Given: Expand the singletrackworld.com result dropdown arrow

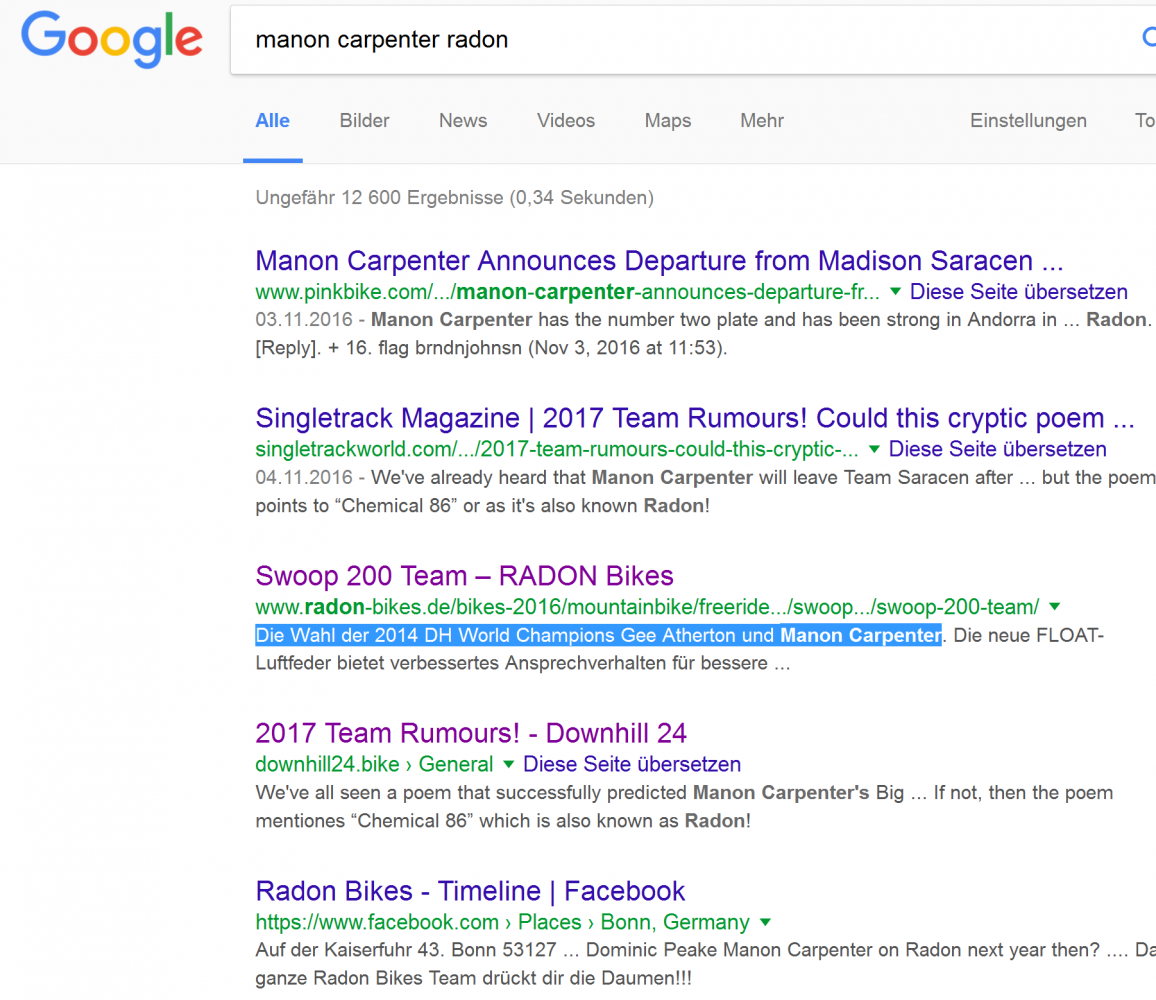Looking at the screenshot, I should [x=874, y=449].
